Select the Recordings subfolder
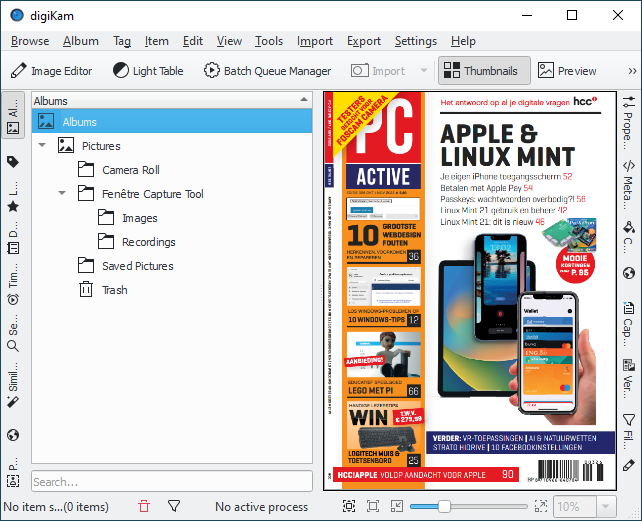 [x=149, y=242]
